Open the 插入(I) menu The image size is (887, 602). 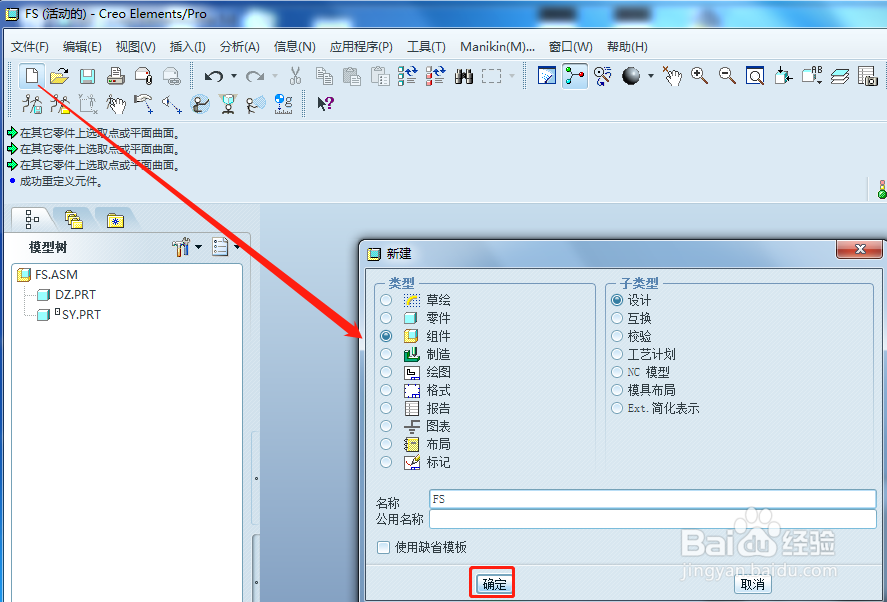tap(188, 47)
